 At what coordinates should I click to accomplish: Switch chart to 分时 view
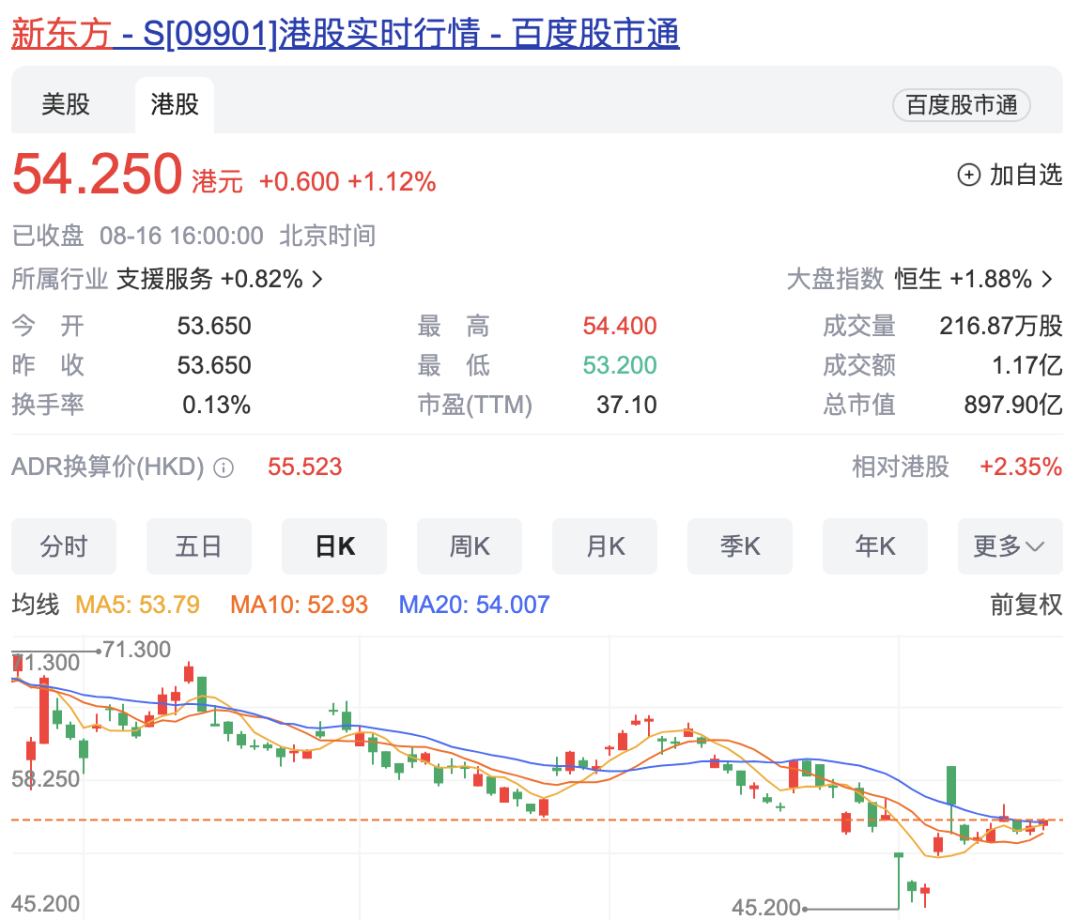(63, 546)
